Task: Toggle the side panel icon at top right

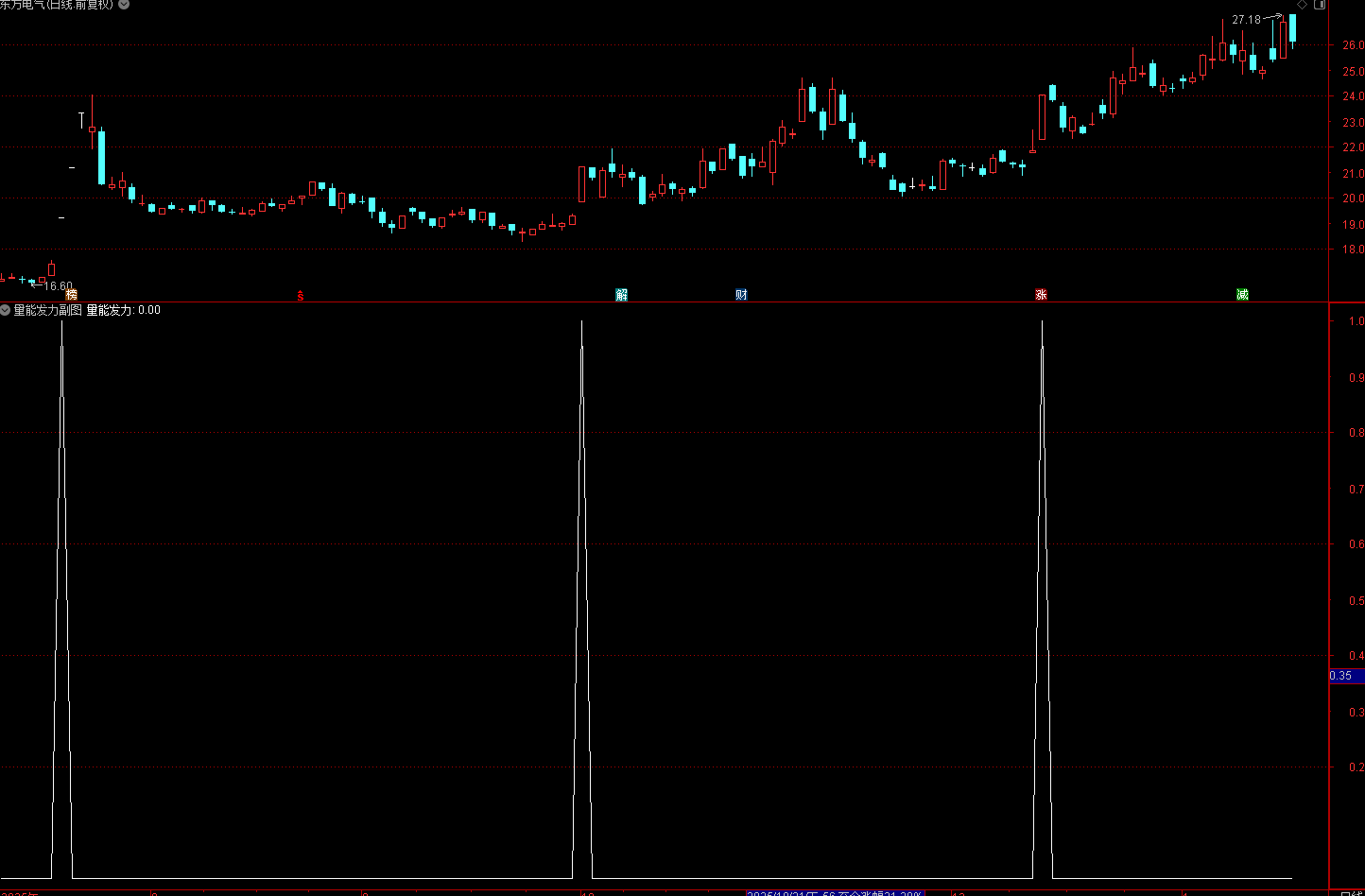Action: (x=1321, y=5)
